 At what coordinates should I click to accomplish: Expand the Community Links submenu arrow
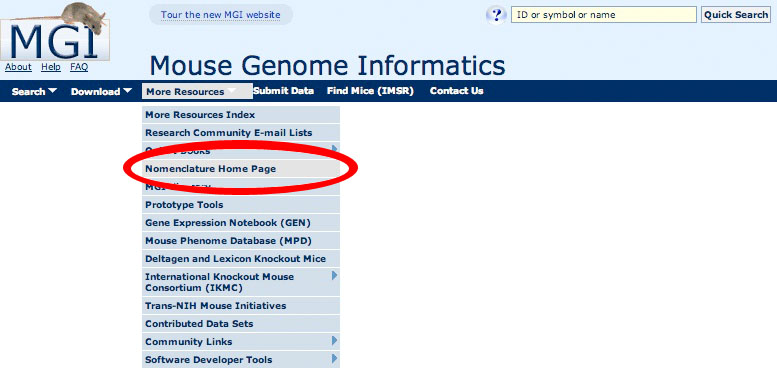click(x=335, y=341)
